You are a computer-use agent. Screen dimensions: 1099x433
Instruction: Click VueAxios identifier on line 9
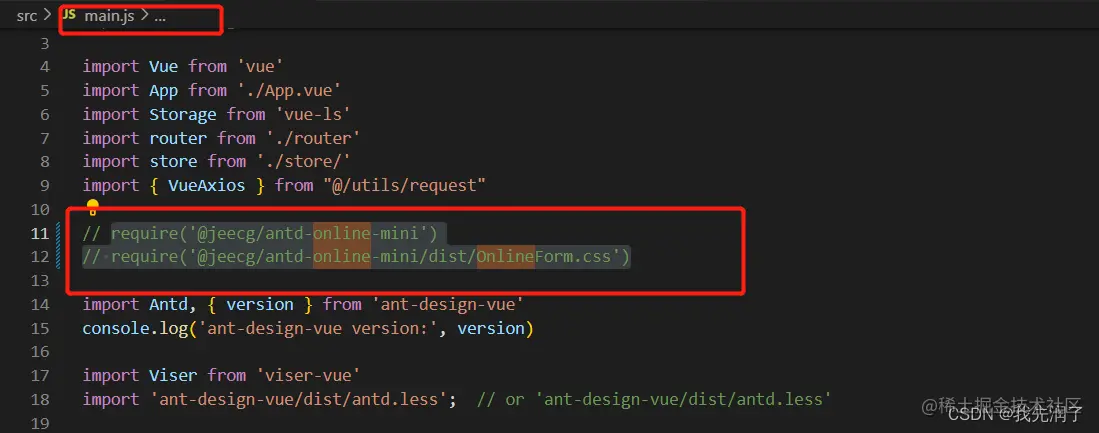click(207, 186)
